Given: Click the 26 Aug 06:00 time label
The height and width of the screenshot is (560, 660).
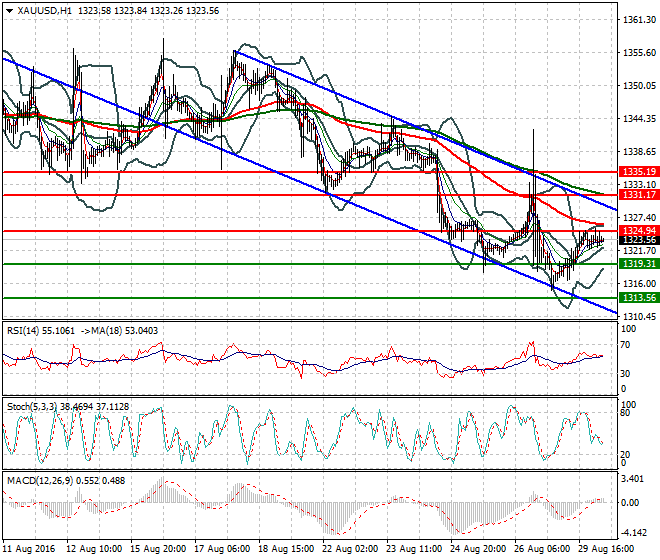Looking at the screenshot, I should point(542,549).
